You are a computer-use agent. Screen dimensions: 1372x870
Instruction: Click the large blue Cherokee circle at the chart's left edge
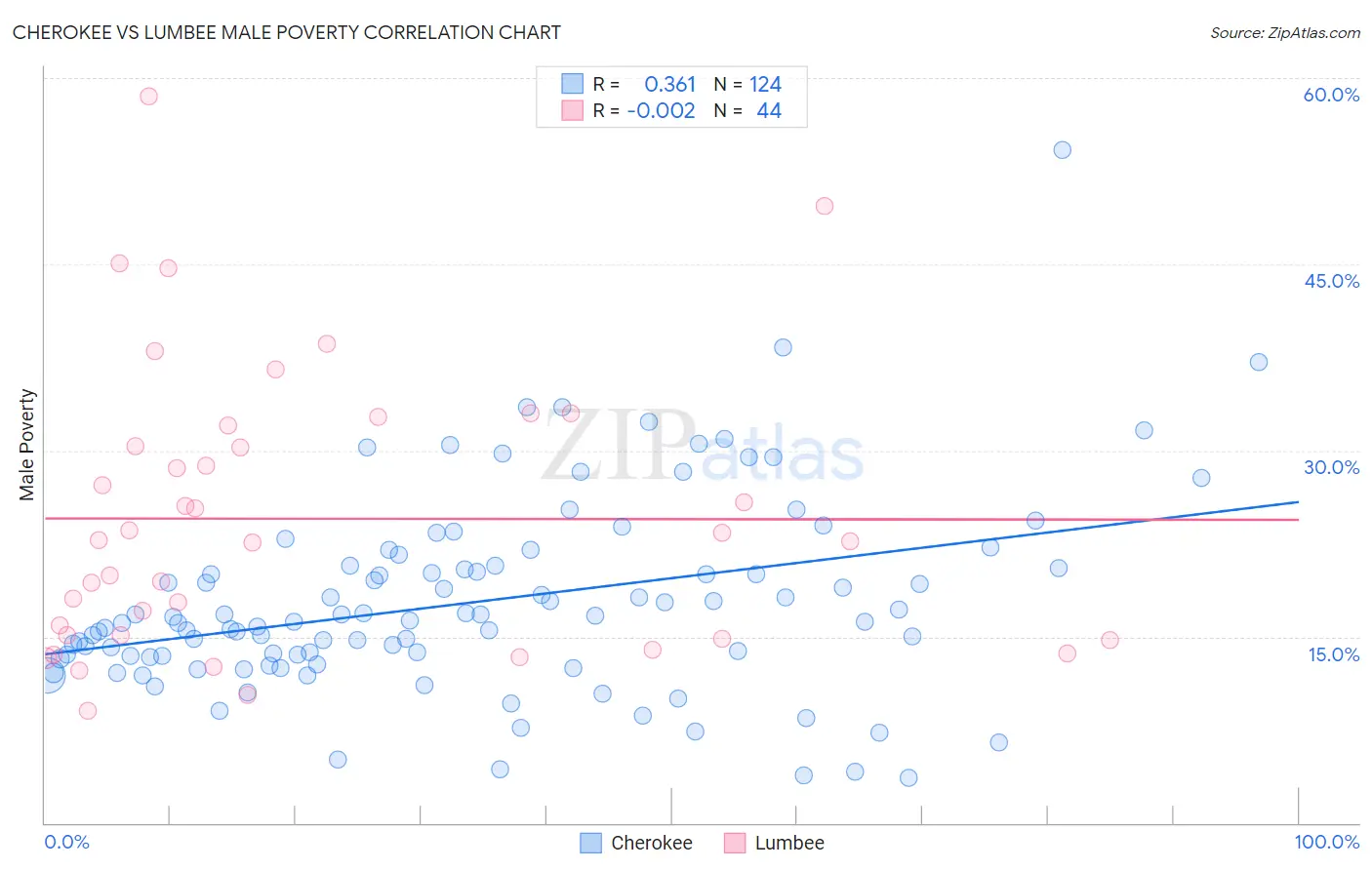click(x=48, y=674)
